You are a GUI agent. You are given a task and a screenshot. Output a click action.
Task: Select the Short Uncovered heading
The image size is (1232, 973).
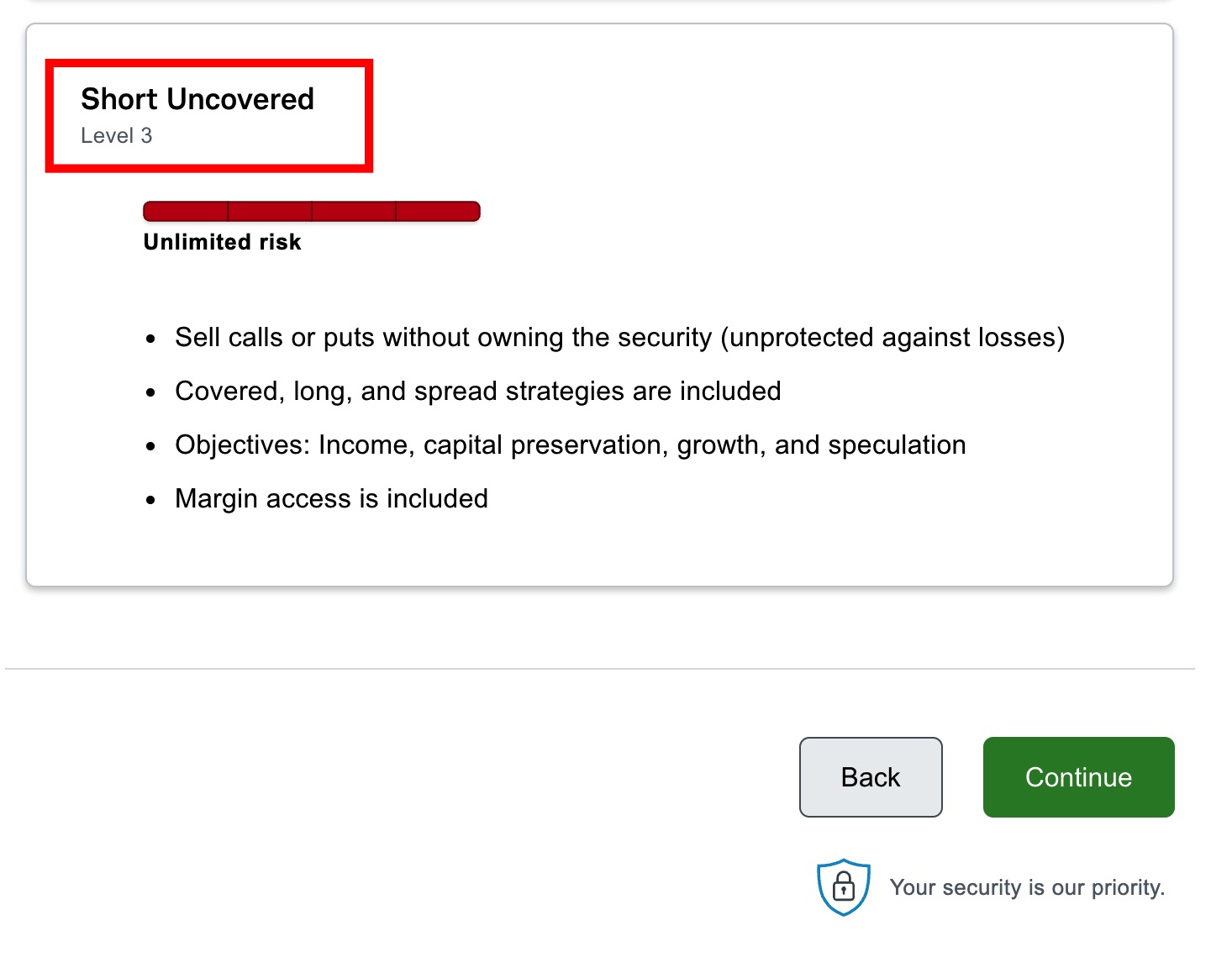pos(197,99)
